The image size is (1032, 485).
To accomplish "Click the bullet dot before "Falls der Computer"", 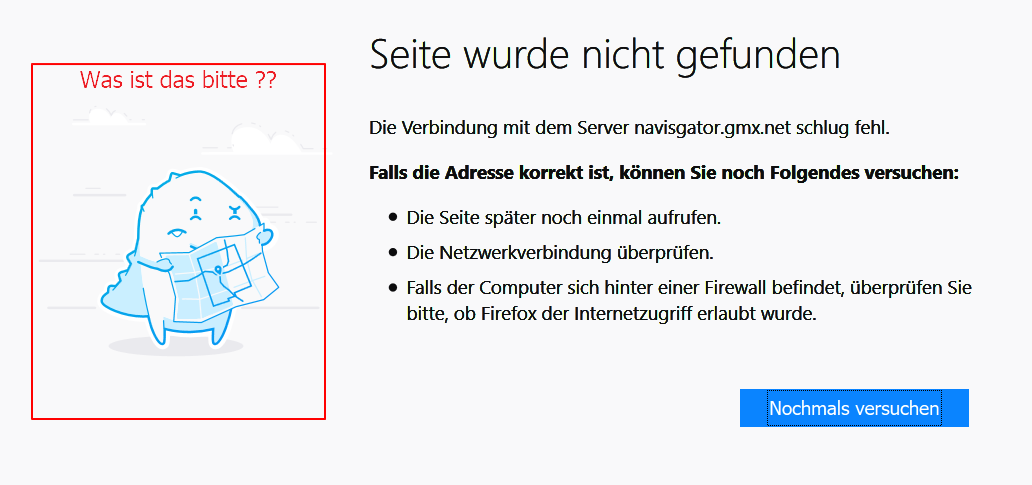I will (393, 288).
